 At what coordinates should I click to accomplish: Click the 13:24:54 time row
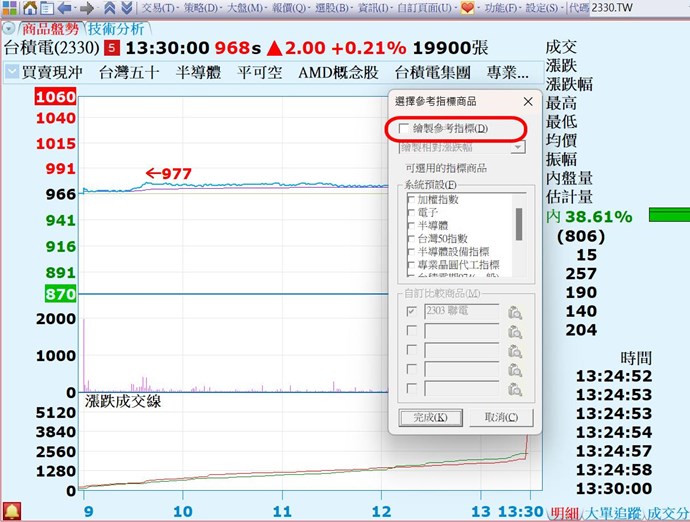614,433
